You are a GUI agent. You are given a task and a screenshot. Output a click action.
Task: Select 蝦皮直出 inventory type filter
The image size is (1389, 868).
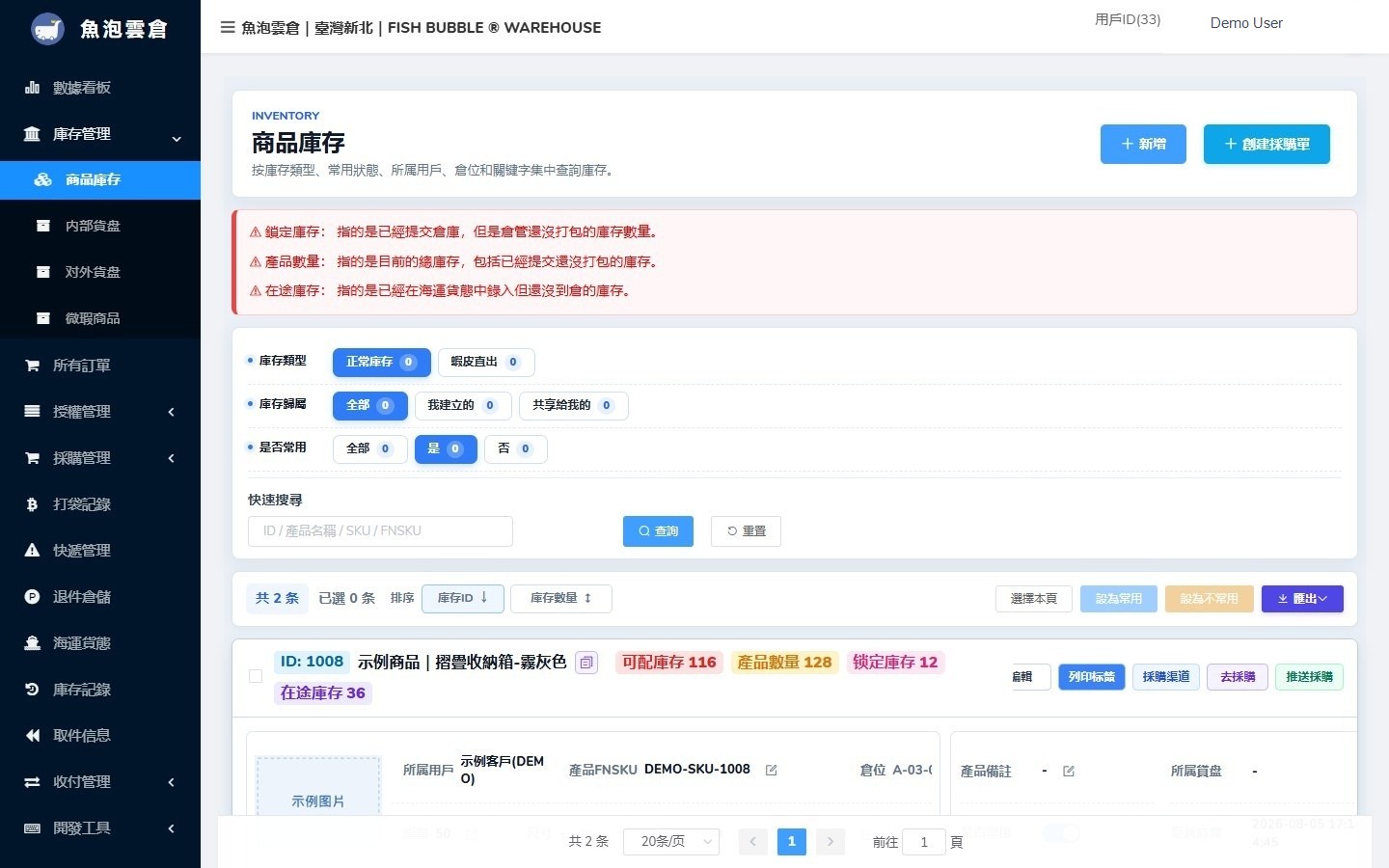[x=486, y=363]
